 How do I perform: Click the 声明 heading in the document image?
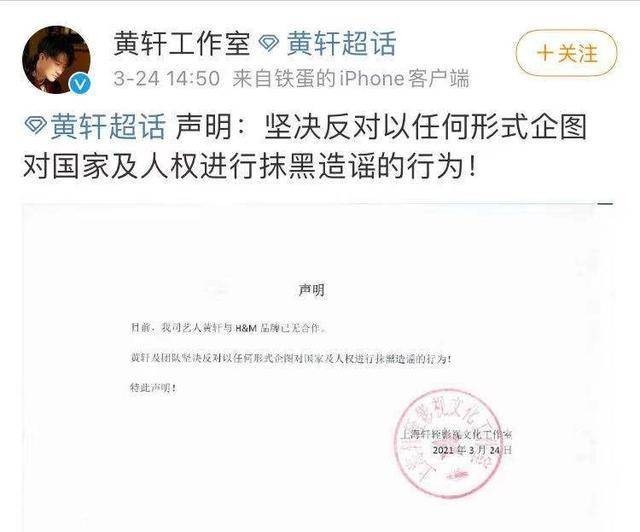(311, 290)
